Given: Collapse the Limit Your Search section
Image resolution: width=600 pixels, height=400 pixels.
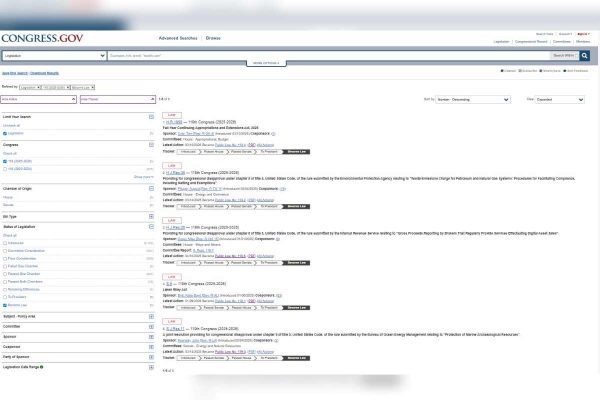Looking at the screenshot, I should click(151, 117).
